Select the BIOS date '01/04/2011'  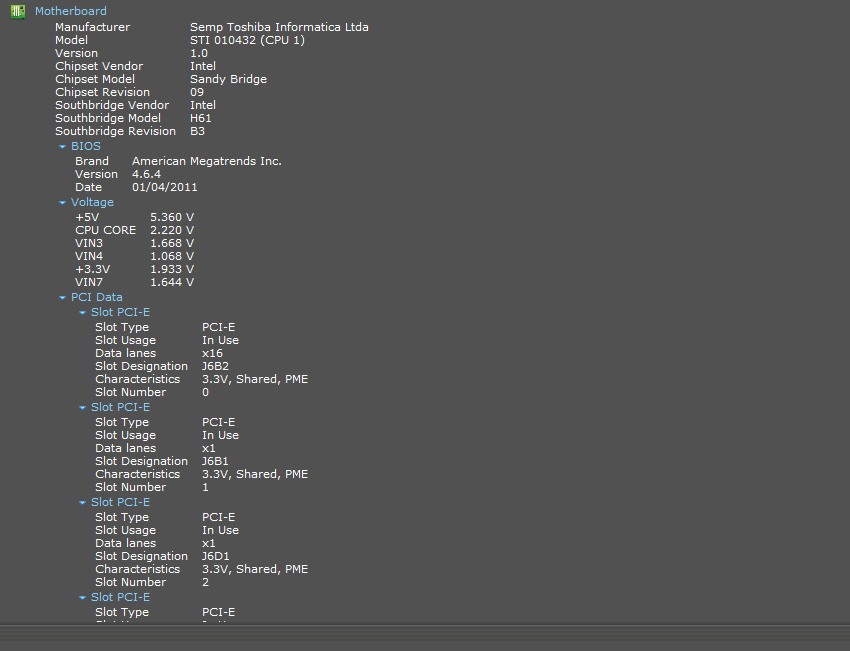click(x=165, y=187)
